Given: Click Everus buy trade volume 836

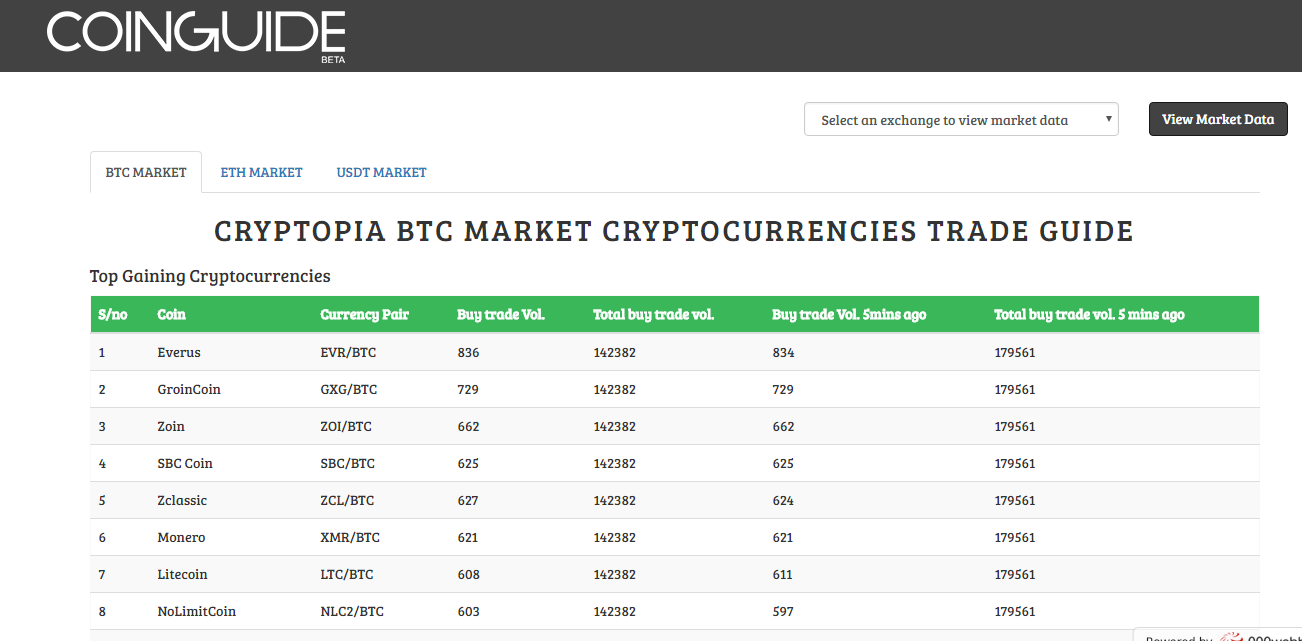Looking at the screenshot, I should click(x=468, y=352).
